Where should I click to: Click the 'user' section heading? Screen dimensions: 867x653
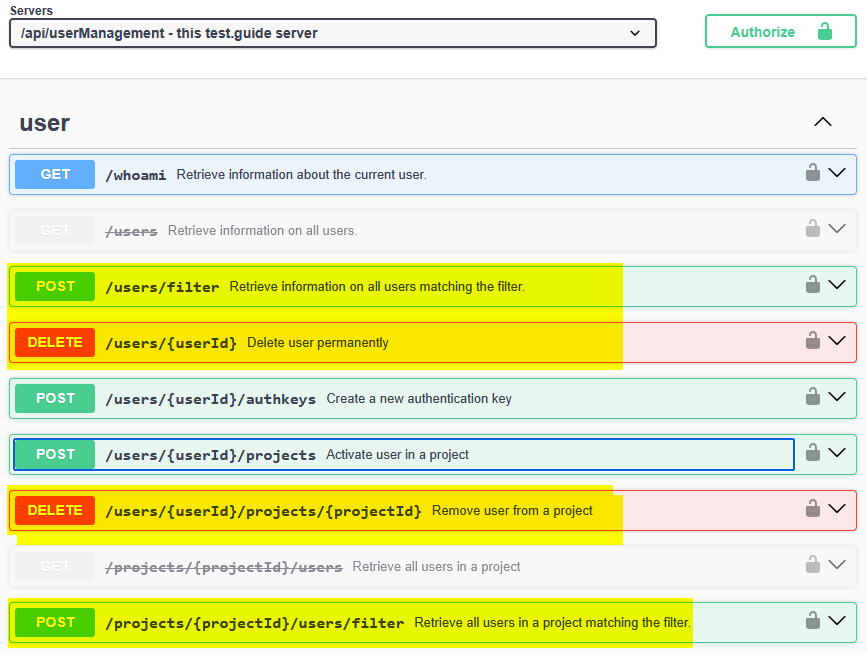[x=44, y=123]
